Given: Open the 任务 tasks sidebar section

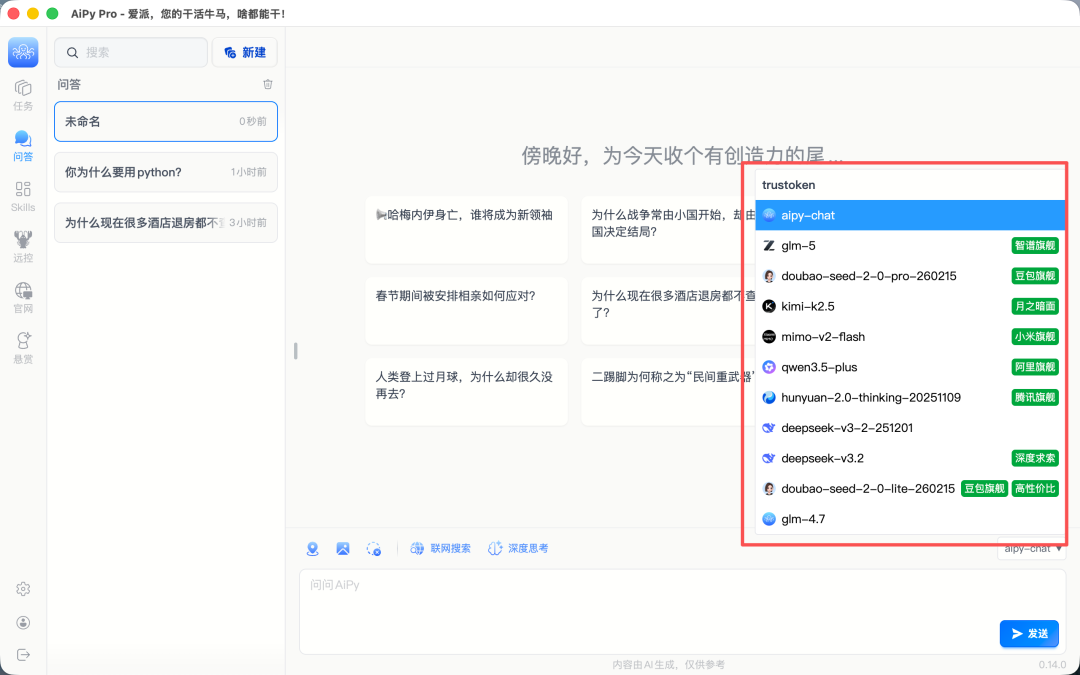Looking at the screenshot, I should click(23, 95).
